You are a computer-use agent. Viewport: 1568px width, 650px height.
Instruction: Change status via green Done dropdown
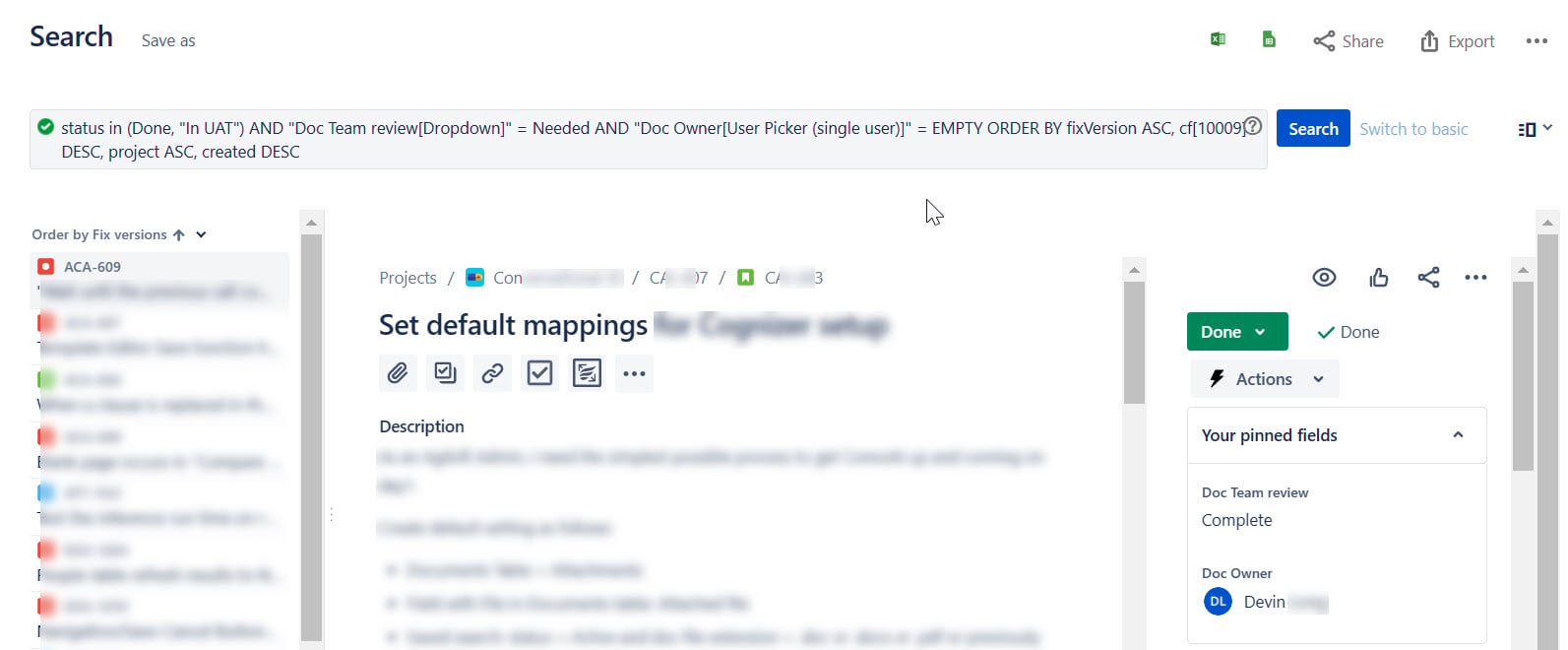click(1237, 332)
